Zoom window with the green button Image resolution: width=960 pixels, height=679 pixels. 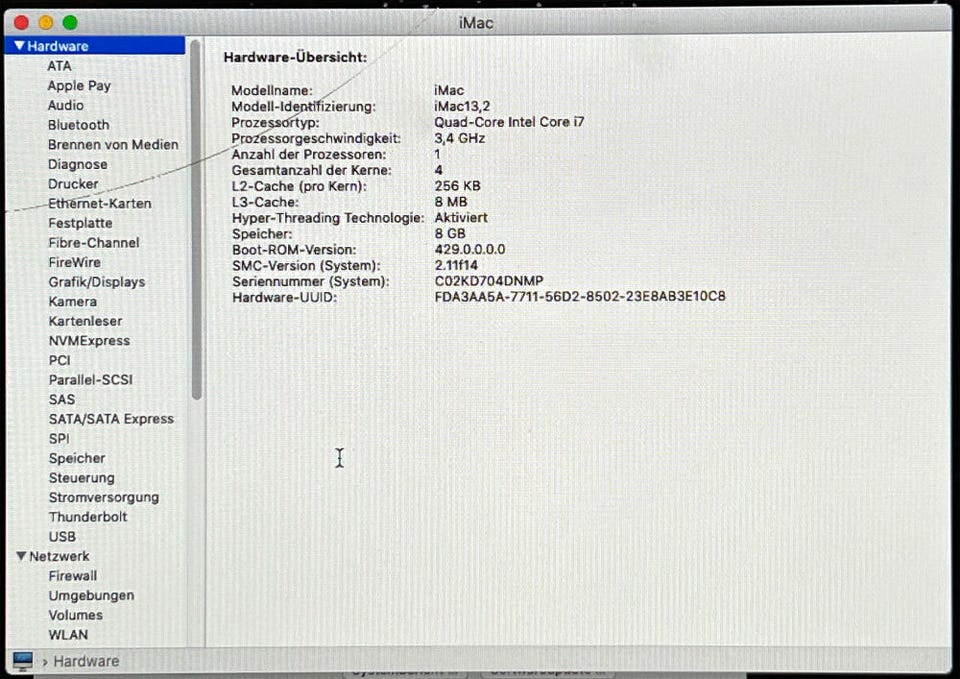tap(70, 23)
